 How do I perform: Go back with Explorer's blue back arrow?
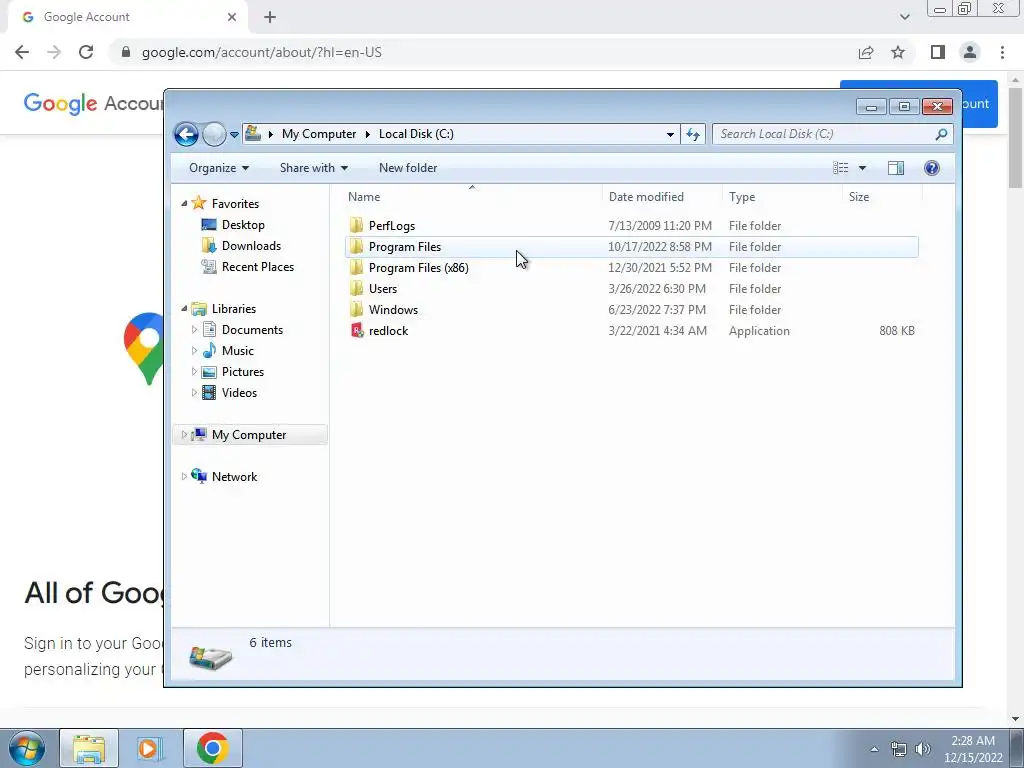pos(186,135)
